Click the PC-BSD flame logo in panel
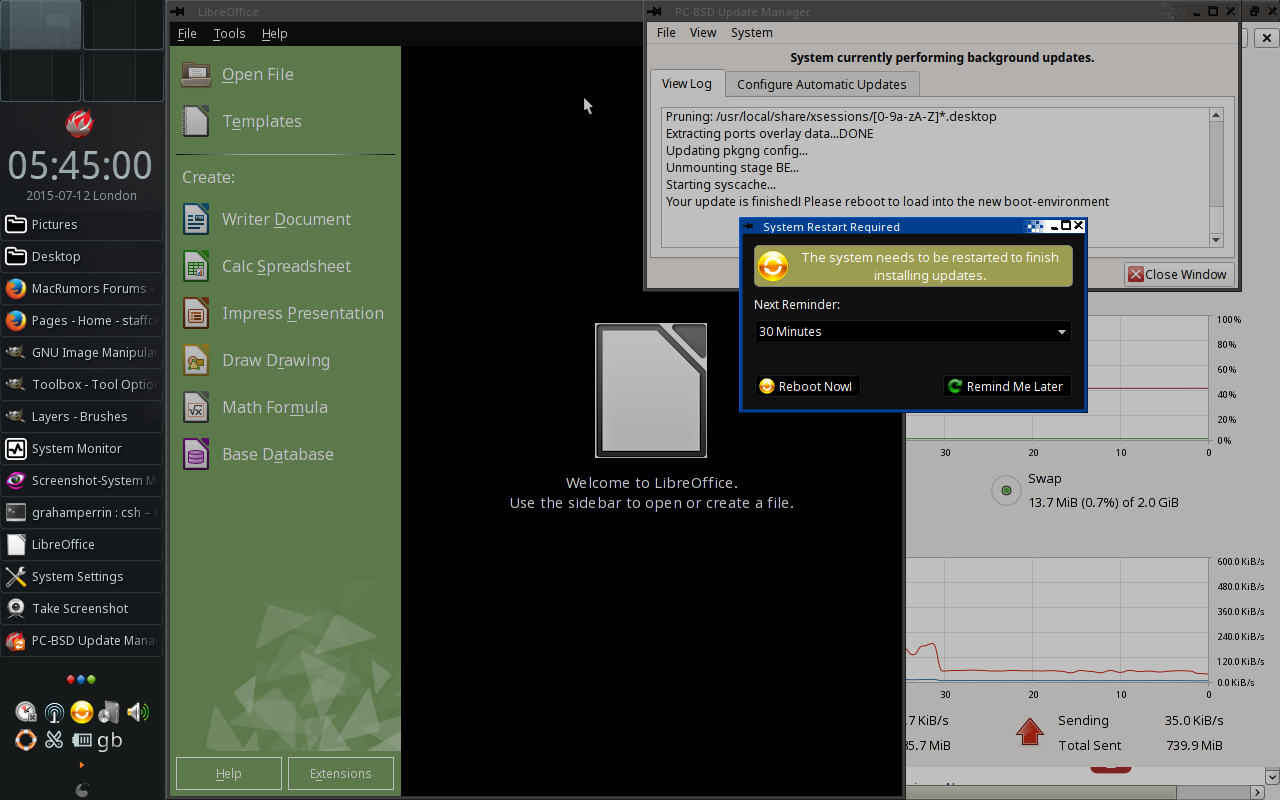1280x800 pixels. [x=80, y=123]
